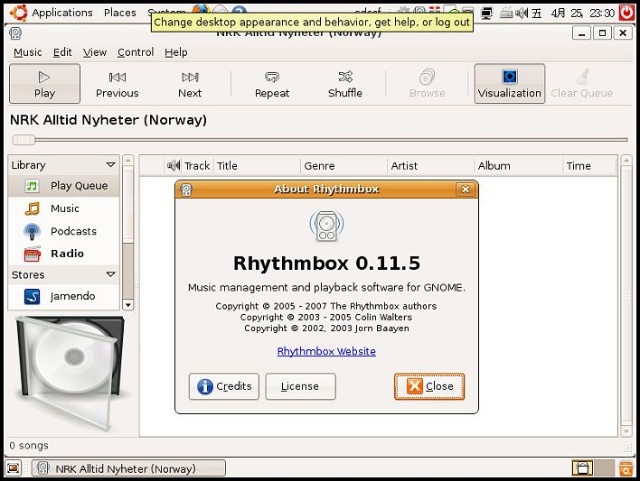Close the About Rhythmbox dialog via Close button
Viewport: 640px width, 481px height.
[429, 386]
